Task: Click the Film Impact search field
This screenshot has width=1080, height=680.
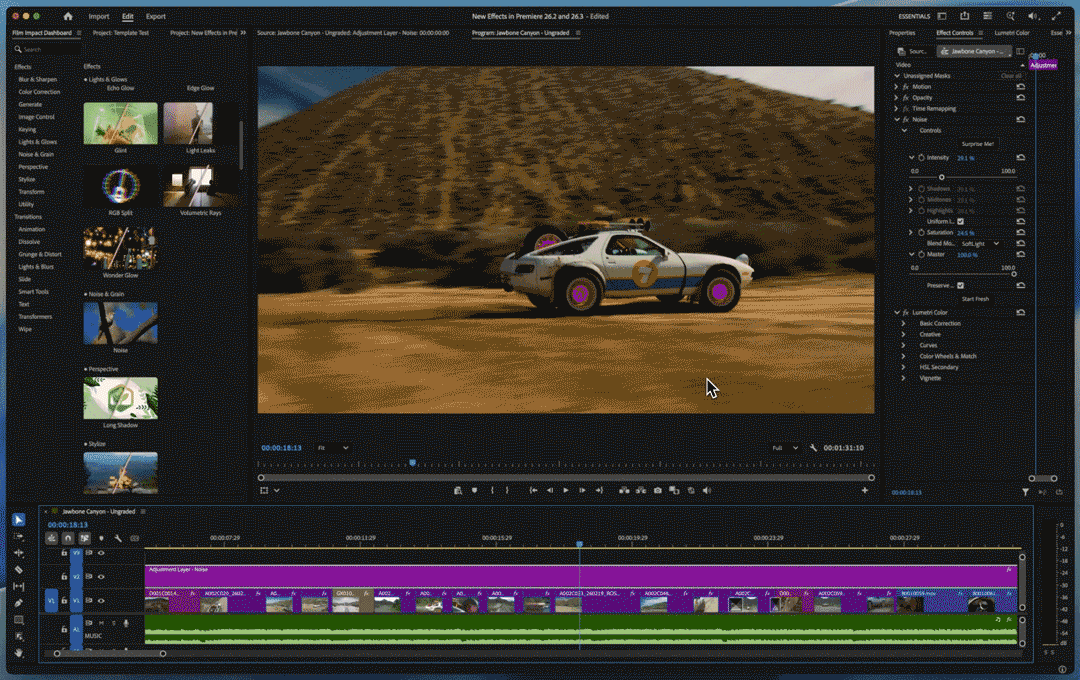Action: (x=47, y=50)
